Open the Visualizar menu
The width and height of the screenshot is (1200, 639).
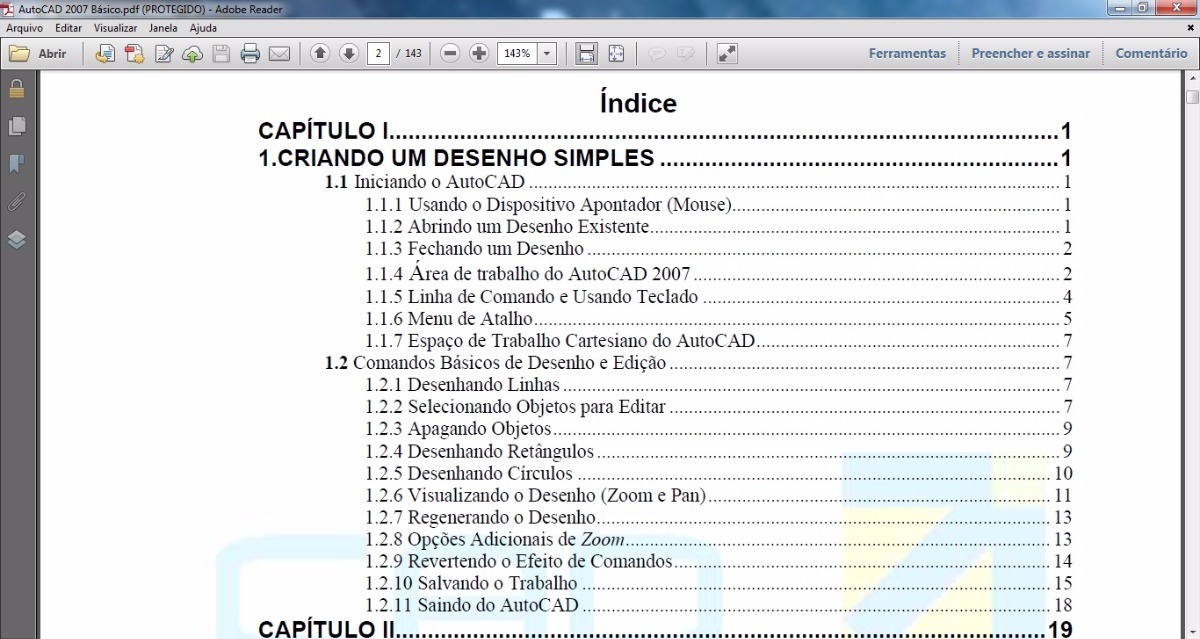(115, 28)
